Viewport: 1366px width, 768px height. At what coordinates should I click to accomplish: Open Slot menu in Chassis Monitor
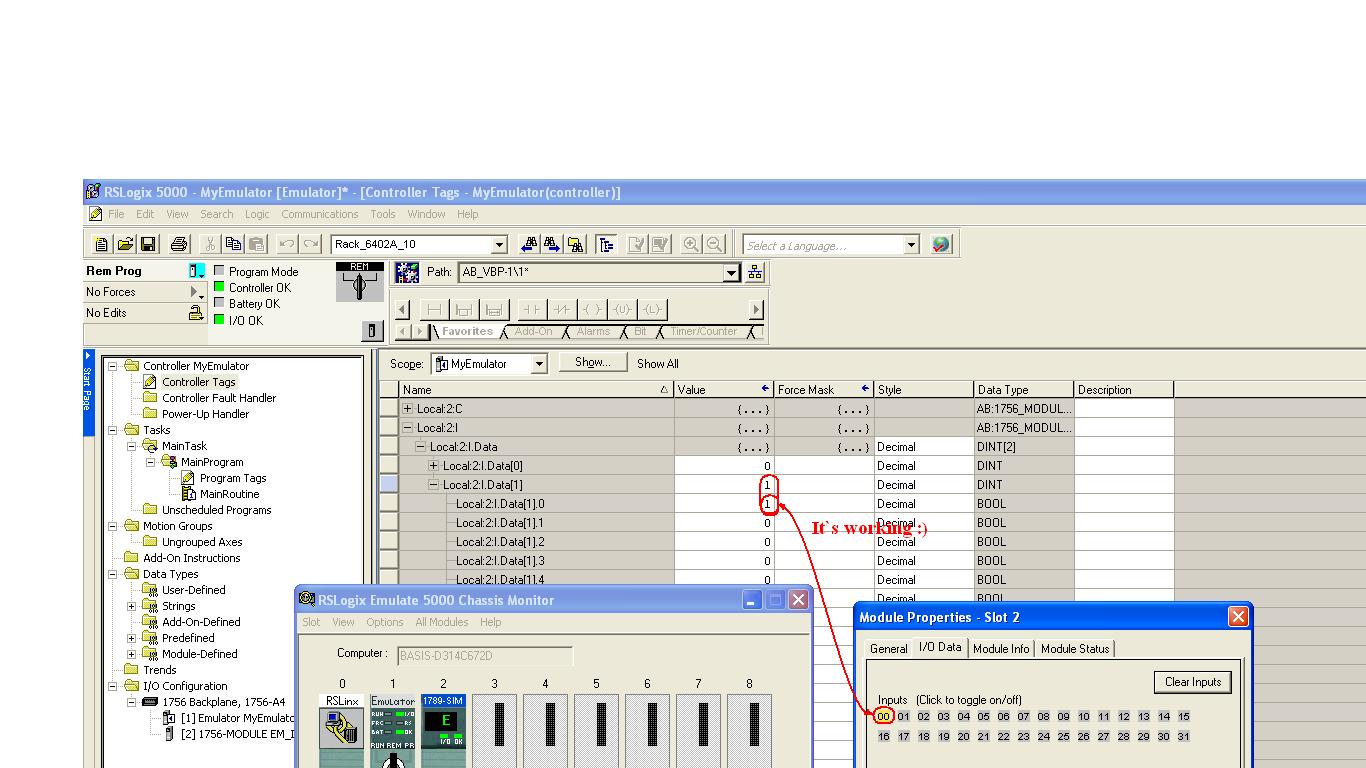pos(311,622)
